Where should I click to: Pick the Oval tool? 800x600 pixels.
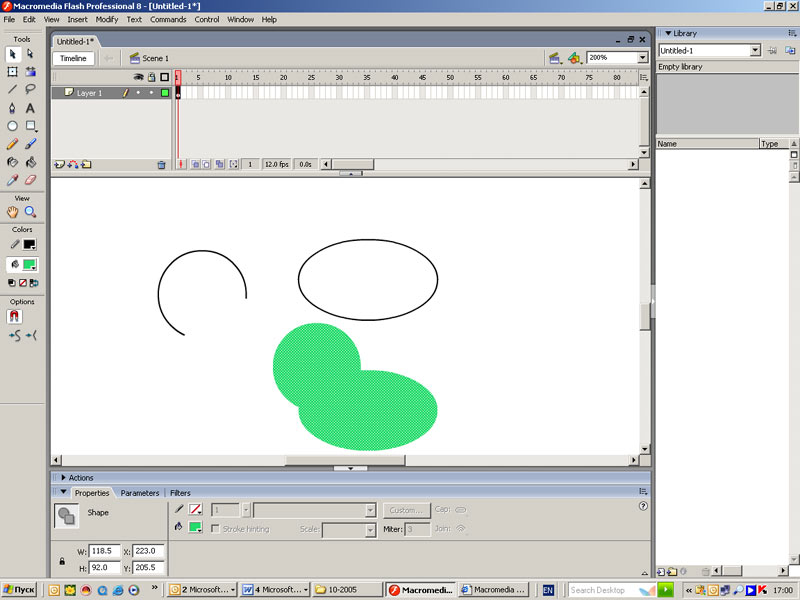coord(12,126)
